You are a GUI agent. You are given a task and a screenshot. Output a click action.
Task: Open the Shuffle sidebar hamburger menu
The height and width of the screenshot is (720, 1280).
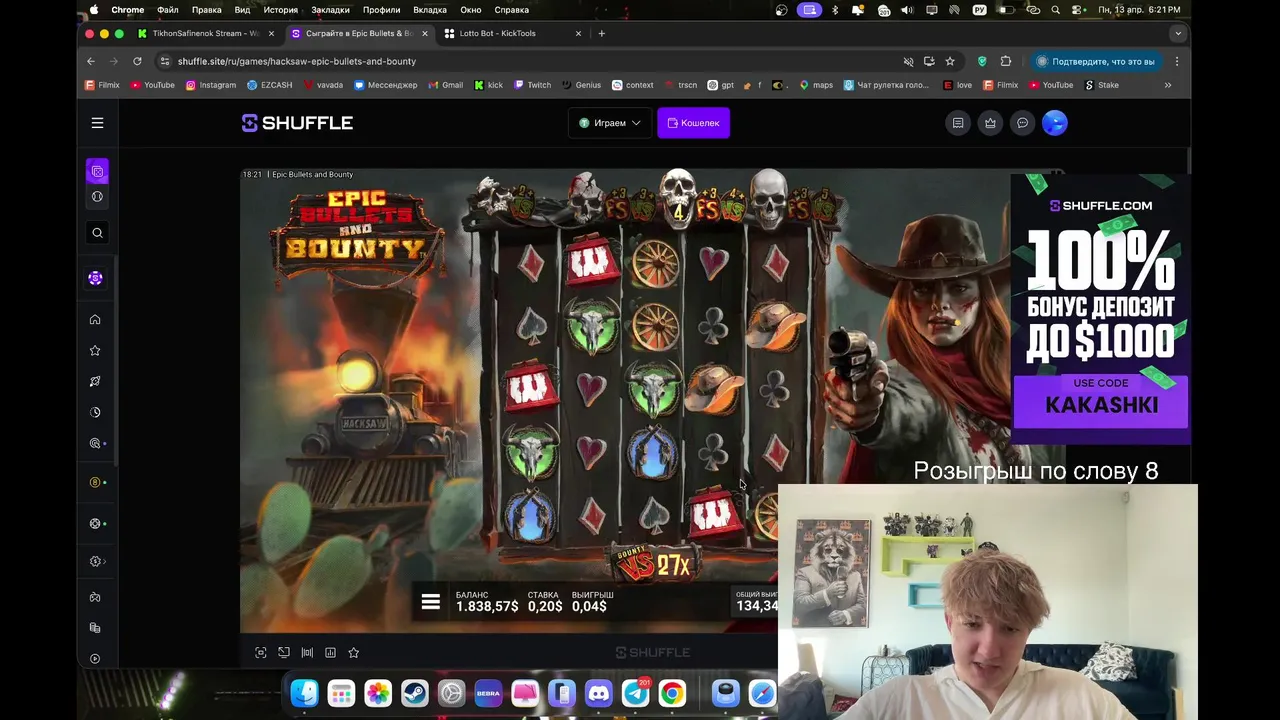point(97,123)
